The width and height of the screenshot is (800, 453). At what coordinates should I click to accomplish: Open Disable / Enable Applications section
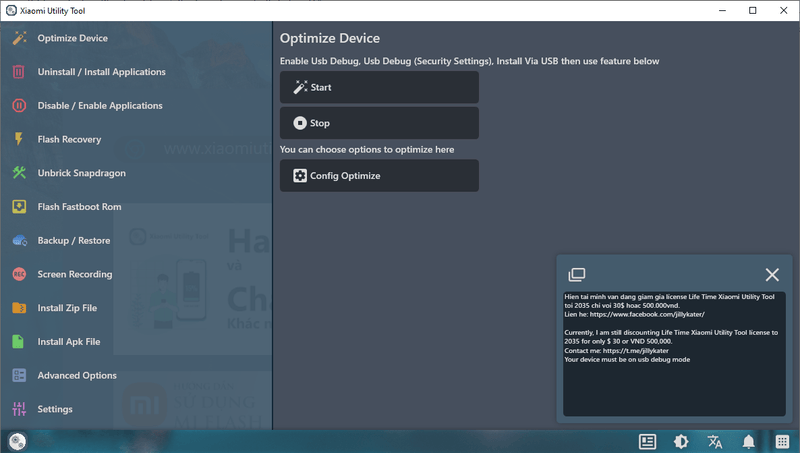pyautogui.click(x=100, y=106)
